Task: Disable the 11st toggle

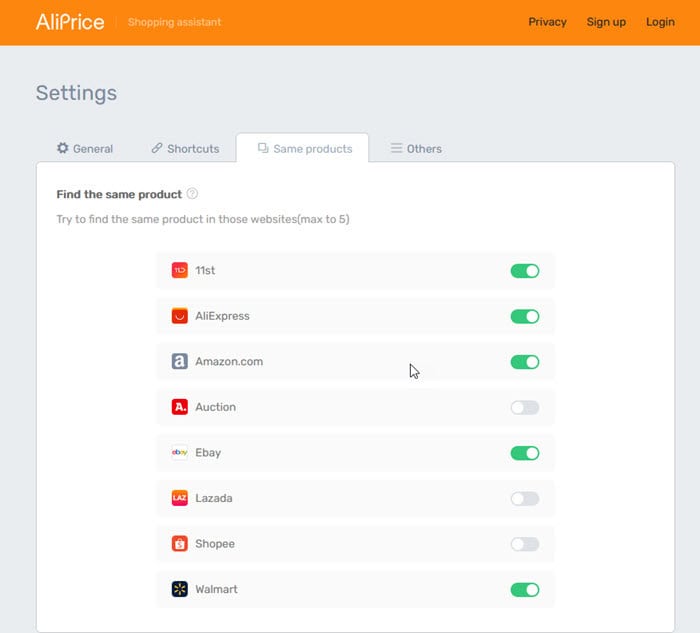Action: point(525,271)
